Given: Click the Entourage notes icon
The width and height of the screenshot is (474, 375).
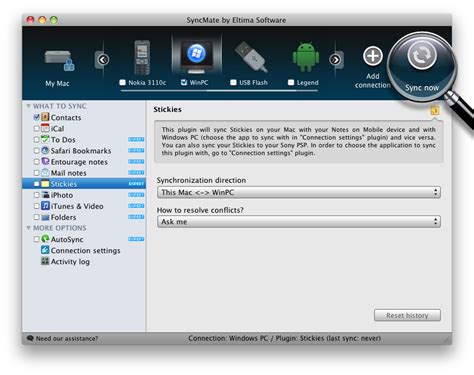Looking at the screenshot, I should [45, 161].
